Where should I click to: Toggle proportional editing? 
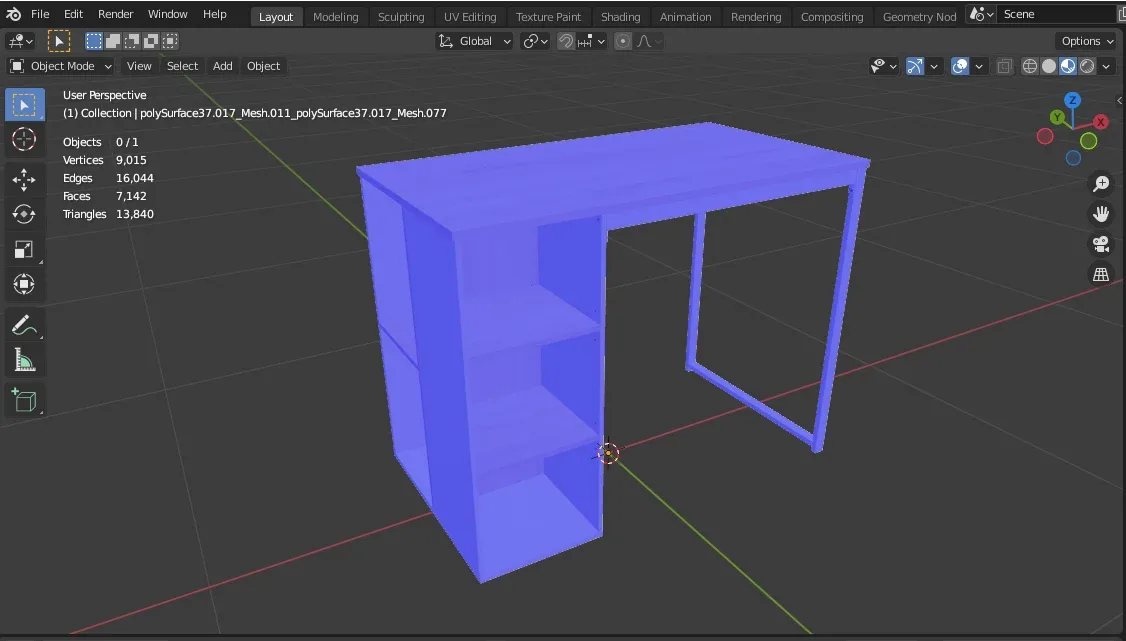[x=622, y=41]
